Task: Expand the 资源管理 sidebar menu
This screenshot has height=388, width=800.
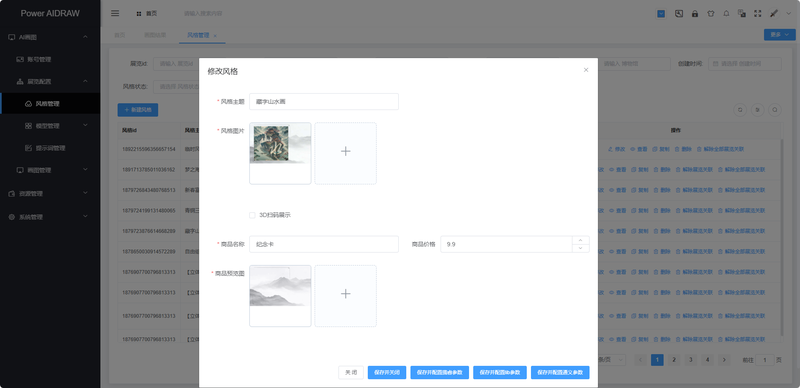Action: pos(50,193)
